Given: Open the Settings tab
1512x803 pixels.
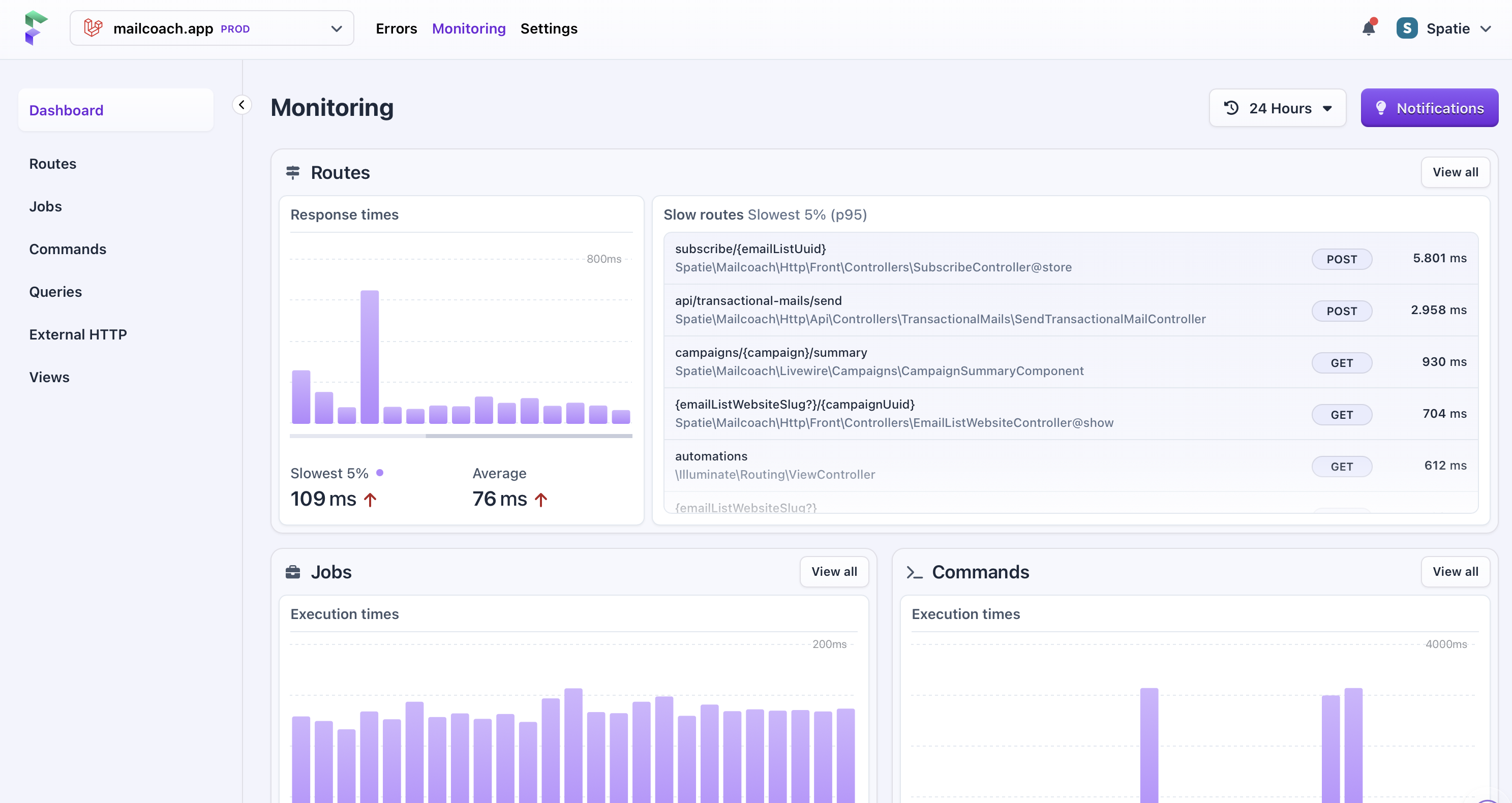Looking at the screenshot, I should coord(549,28).
